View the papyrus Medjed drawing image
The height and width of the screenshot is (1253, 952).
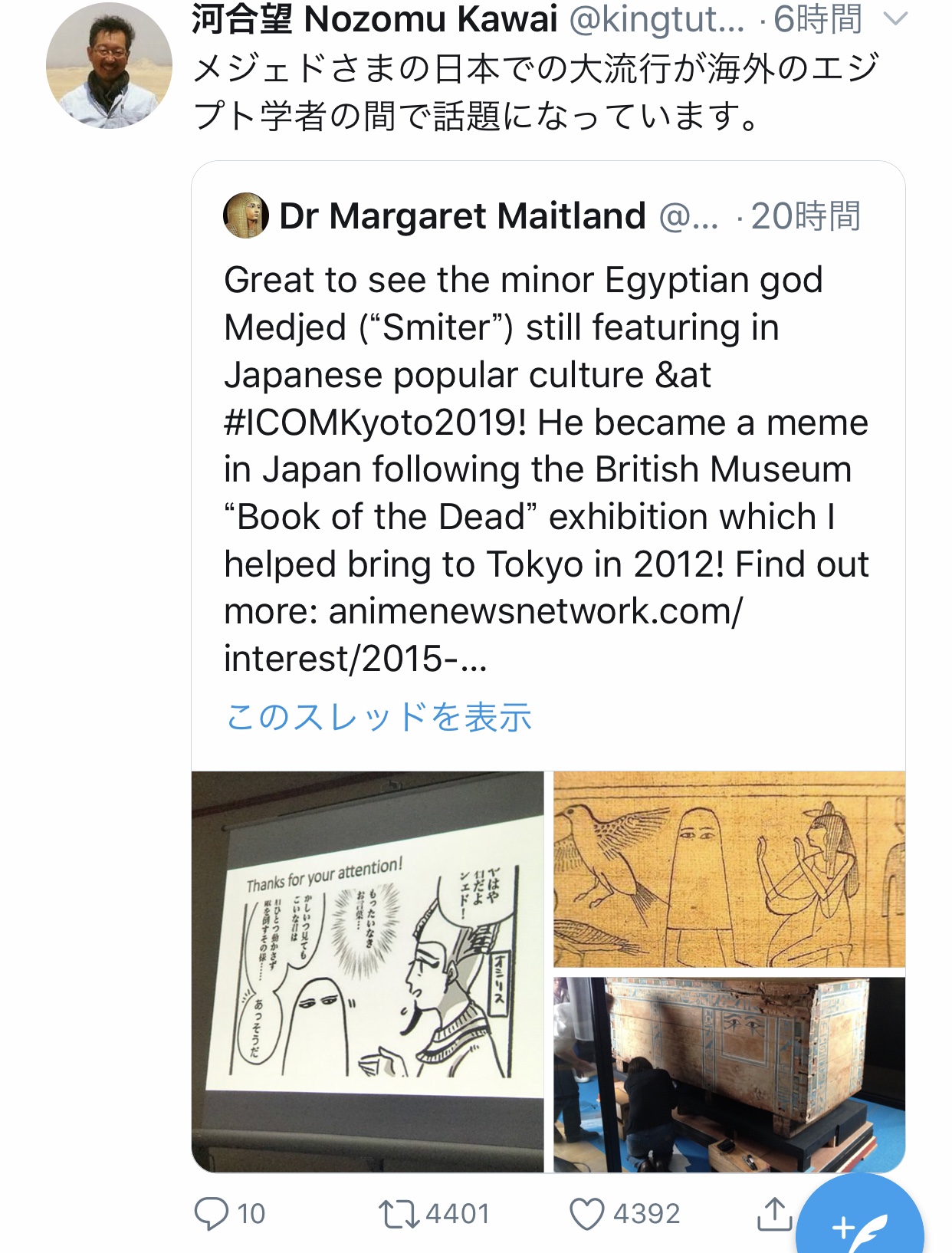click(729, 870)
